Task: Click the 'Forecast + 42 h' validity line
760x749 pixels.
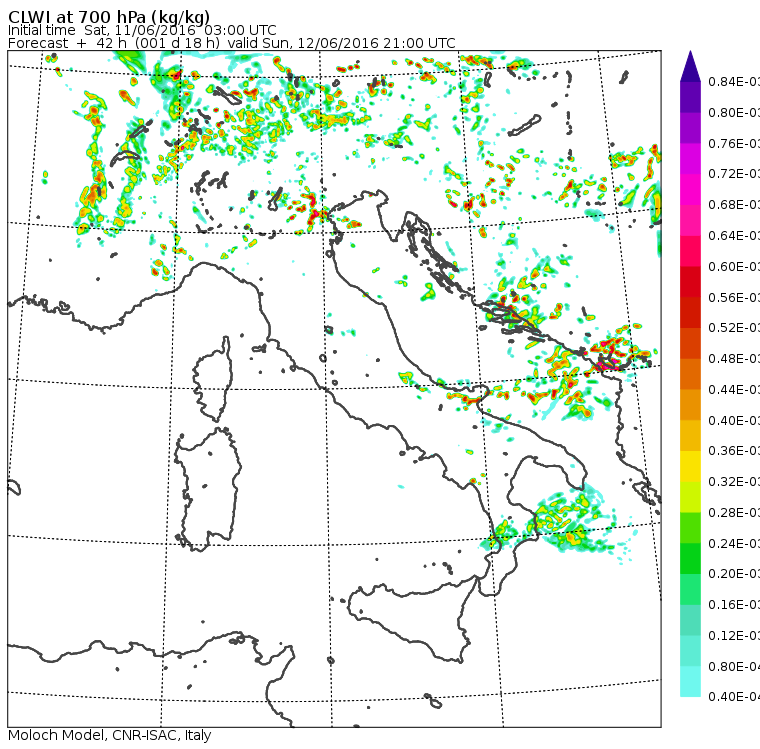Action: click(x=232, y=43)
